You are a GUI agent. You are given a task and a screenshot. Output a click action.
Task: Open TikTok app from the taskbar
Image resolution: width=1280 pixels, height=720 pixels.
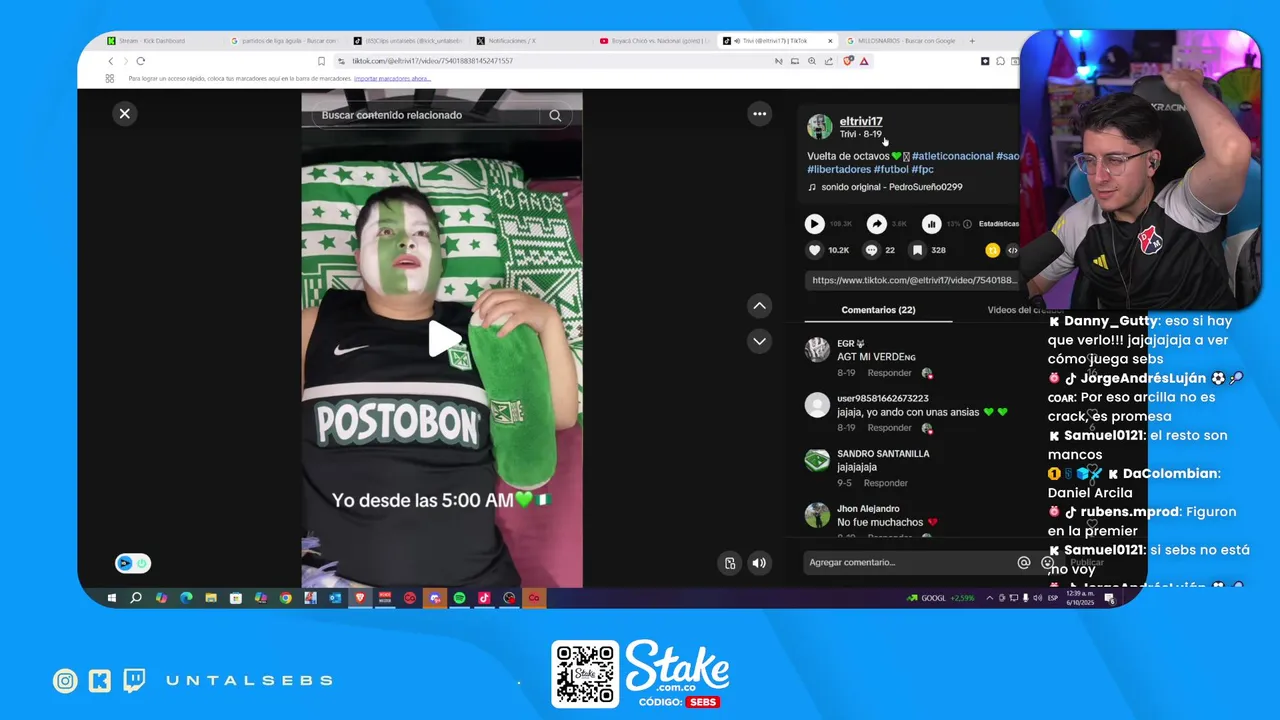(484, 598)
